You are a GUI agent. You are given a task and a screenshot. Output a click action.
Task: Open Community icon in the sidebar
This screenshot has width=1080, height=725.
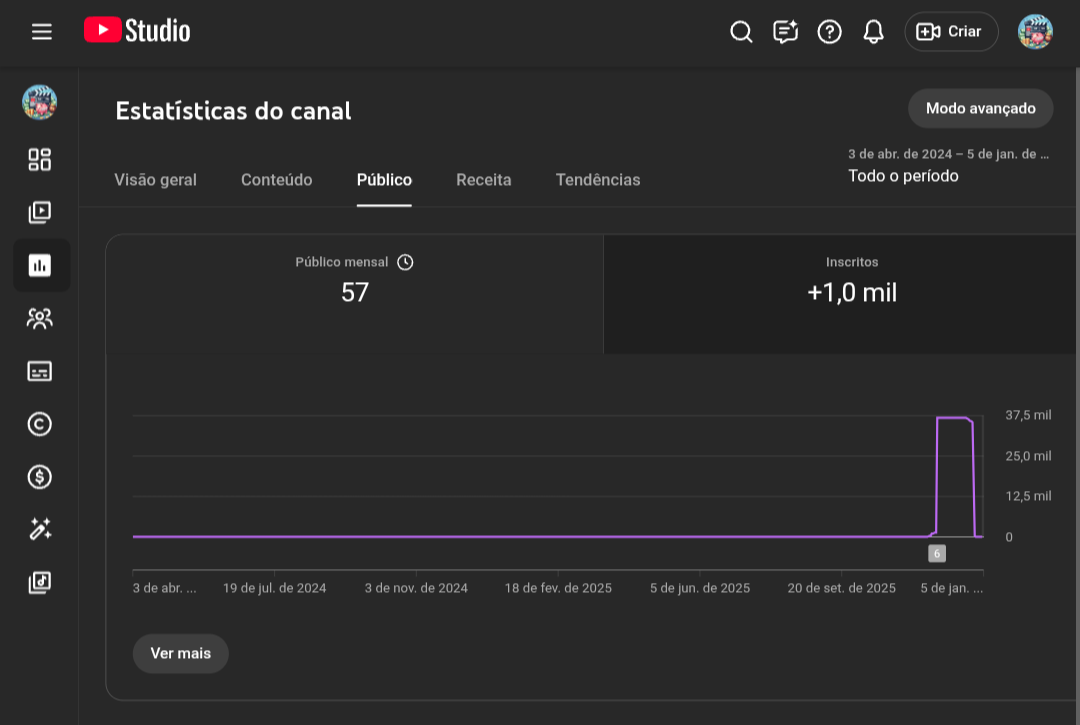coord(40,319)
